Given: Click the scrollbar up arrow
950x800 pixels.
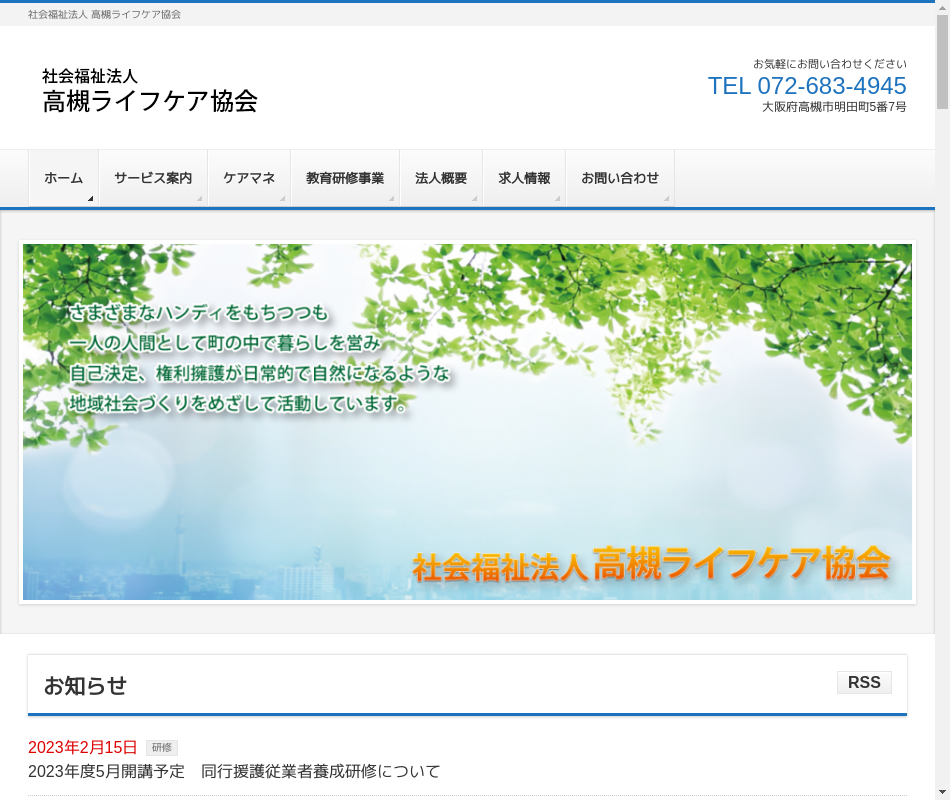Looking at the screenshot, I should (x=942, y=8).
